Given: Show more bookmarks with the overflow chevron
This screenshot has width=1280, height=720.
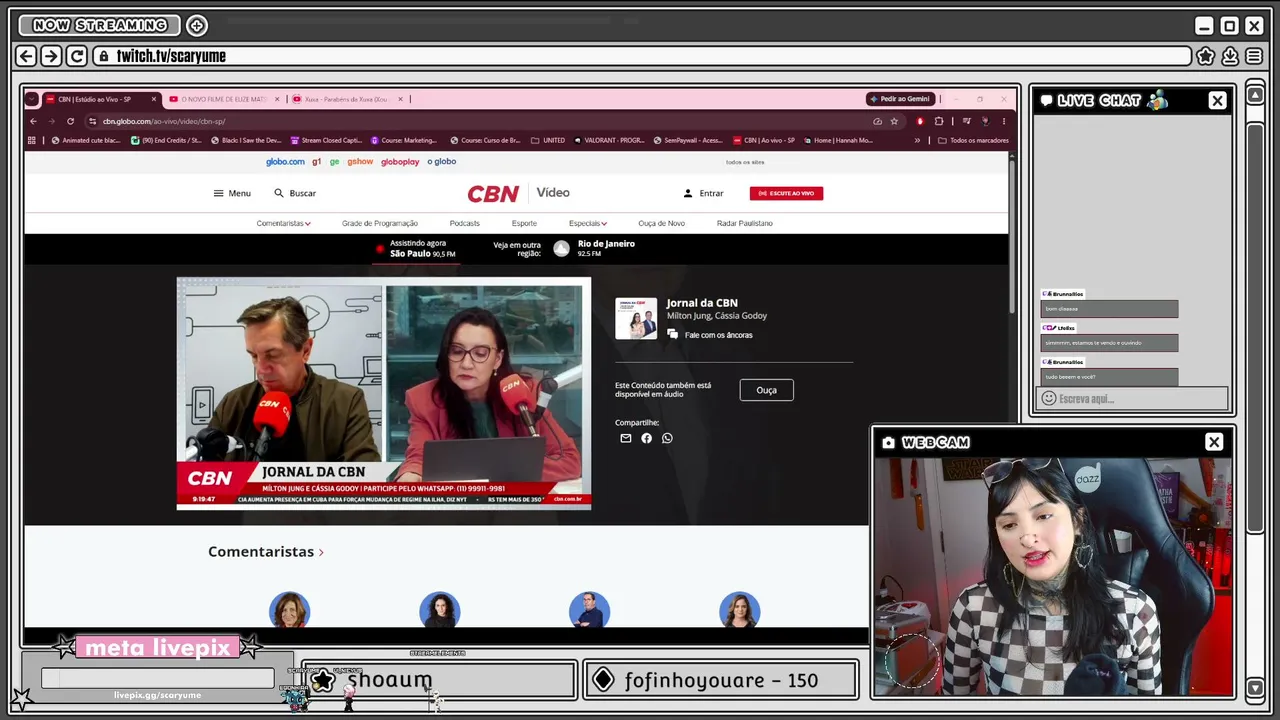Looking at the screenshot, I should [917, 141].
